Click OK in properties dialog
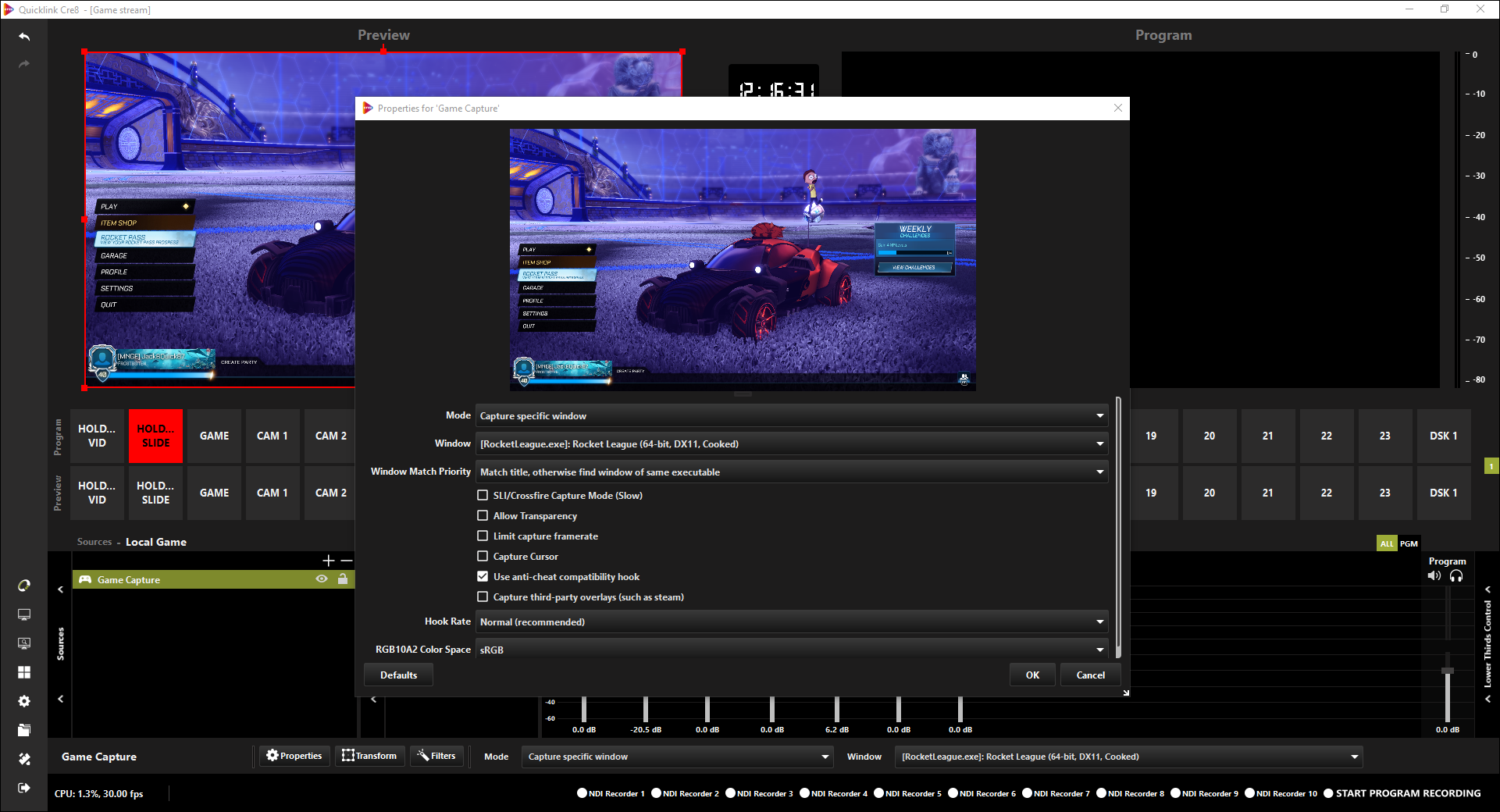 point(1032,675)
